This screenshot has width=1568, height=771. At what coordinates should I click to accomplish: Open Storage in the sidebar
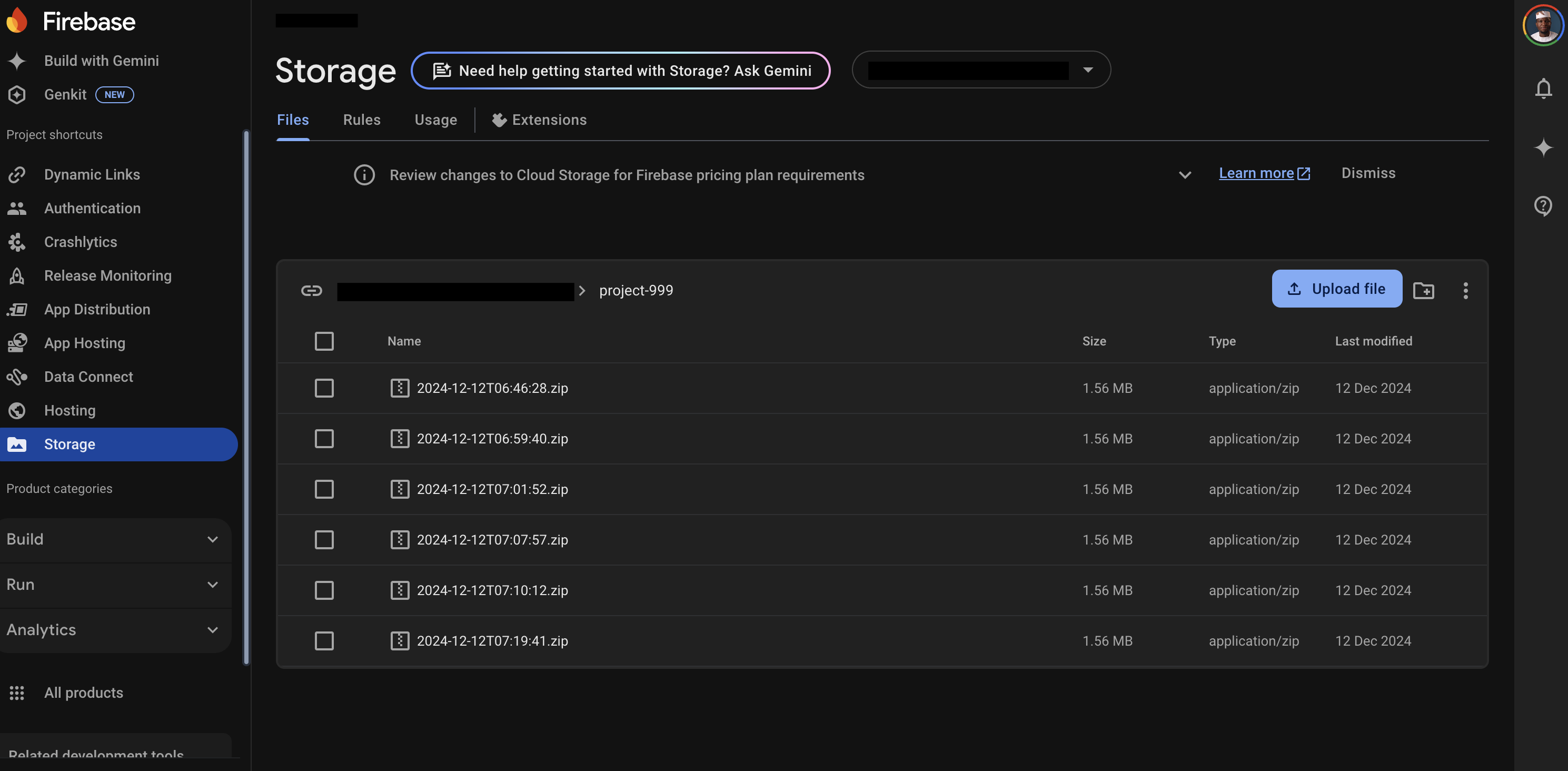pos(118,444)
